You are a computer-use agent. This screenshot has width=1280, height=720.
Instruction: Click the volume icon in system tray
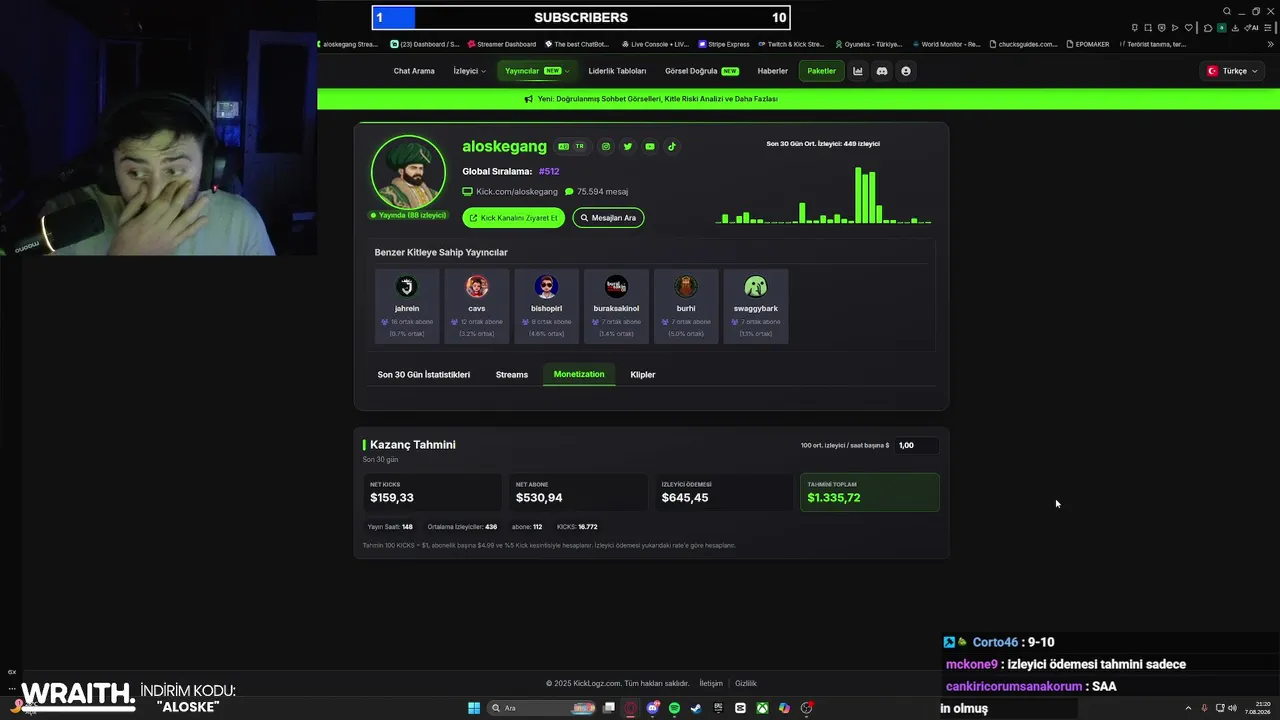tap(1232, 708)
